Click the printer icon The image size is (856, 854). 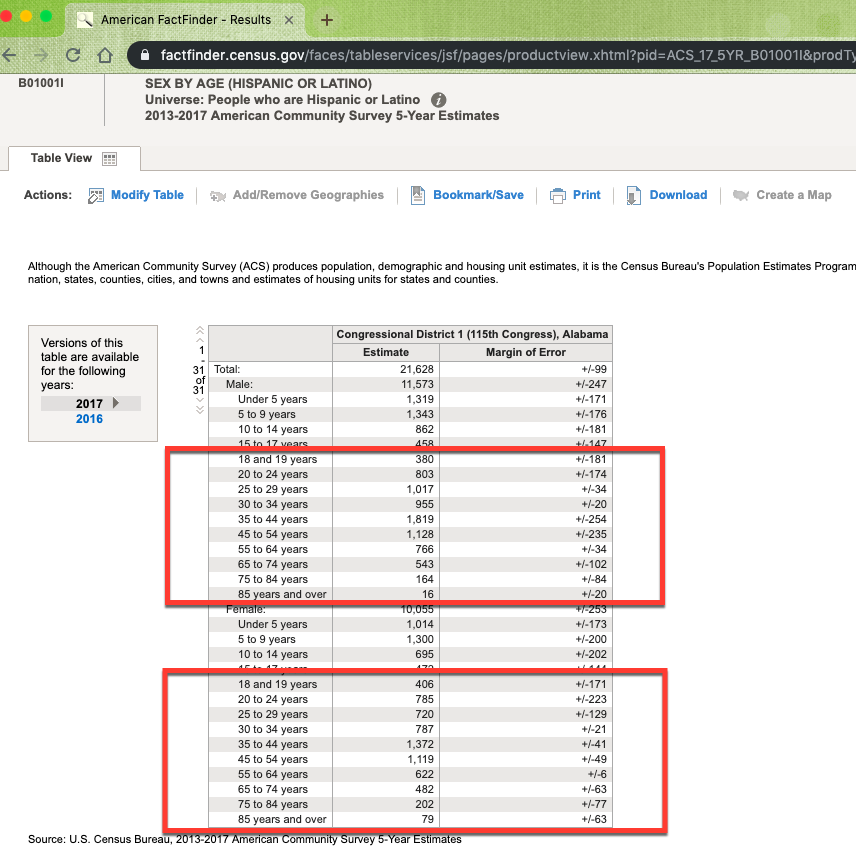click(557, 196)
